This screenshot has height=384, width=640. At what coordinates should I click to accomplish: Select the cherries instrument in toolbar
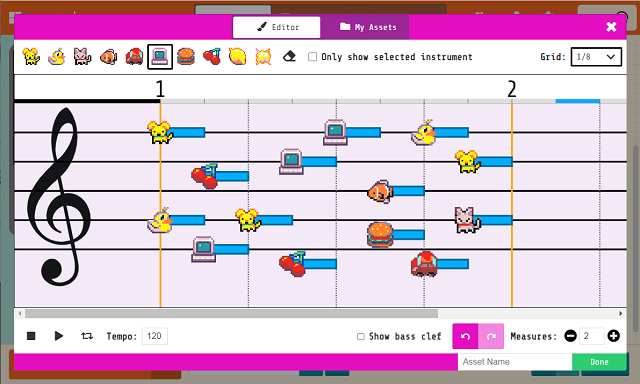(x=211, y=56)
